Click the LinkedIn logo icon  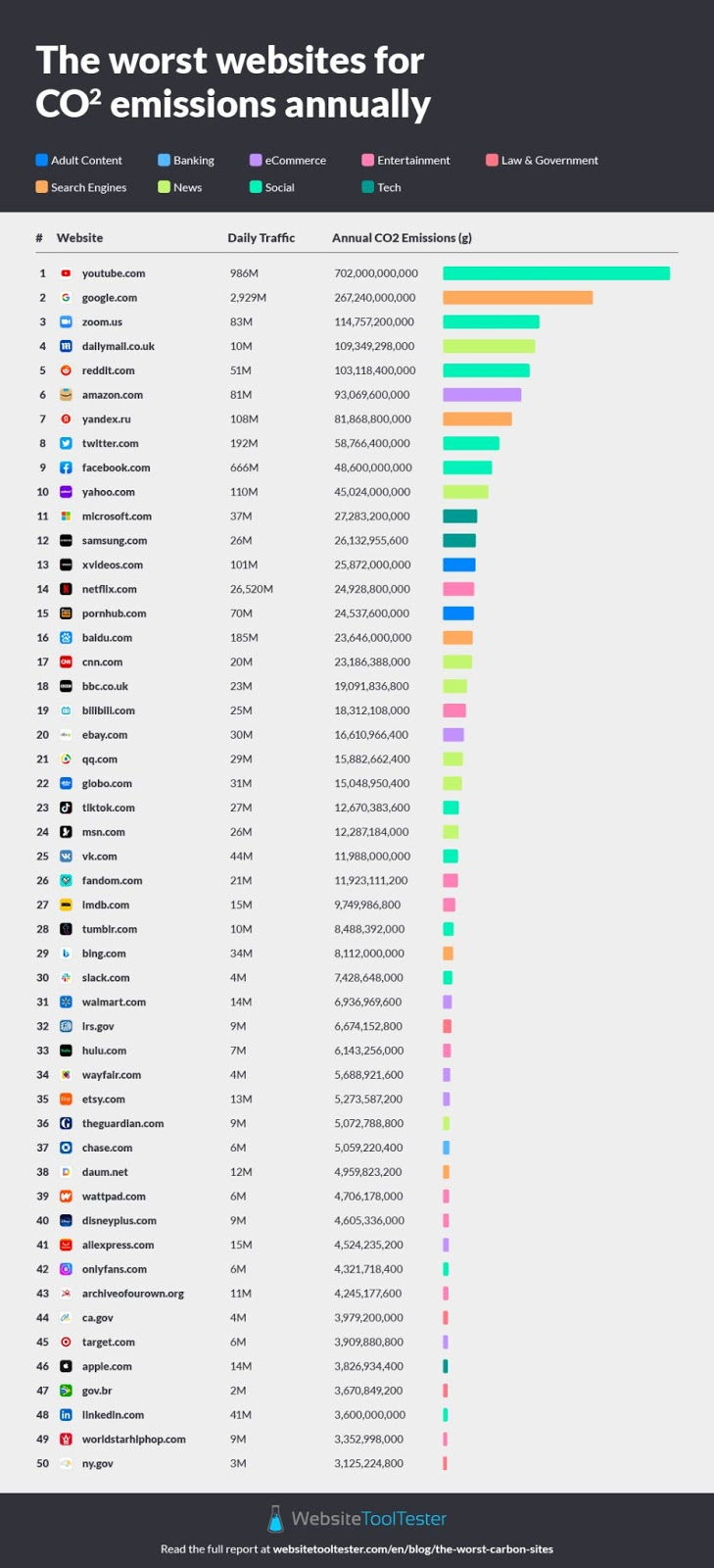pos(66,1415)
